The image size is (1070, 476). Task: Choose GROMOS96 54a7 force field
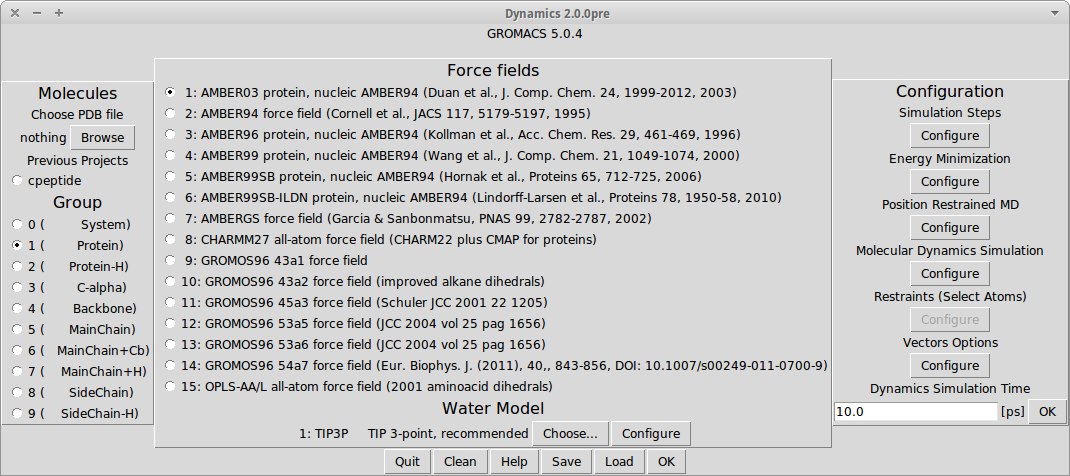coord(170,366)
